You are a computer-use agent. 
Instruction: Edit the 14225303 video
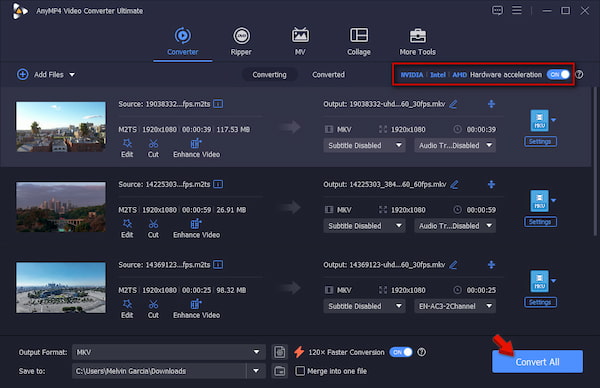click(127, 229)
